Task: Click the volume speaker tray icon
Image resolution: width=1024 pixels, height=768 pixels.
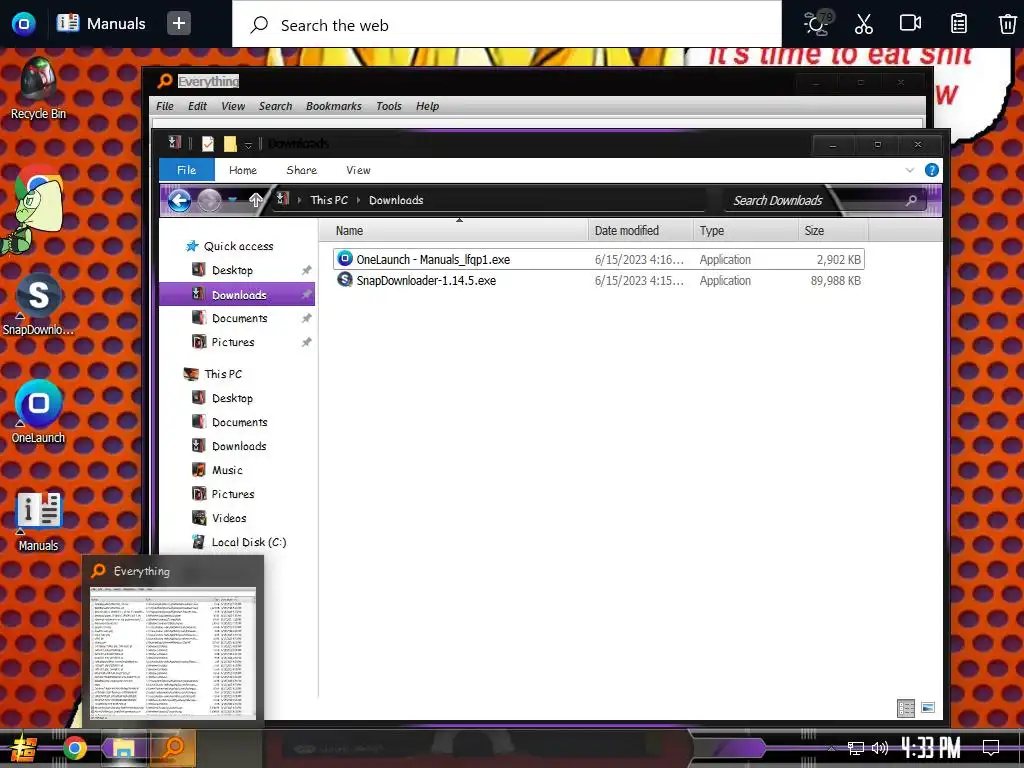Action: 880,748
